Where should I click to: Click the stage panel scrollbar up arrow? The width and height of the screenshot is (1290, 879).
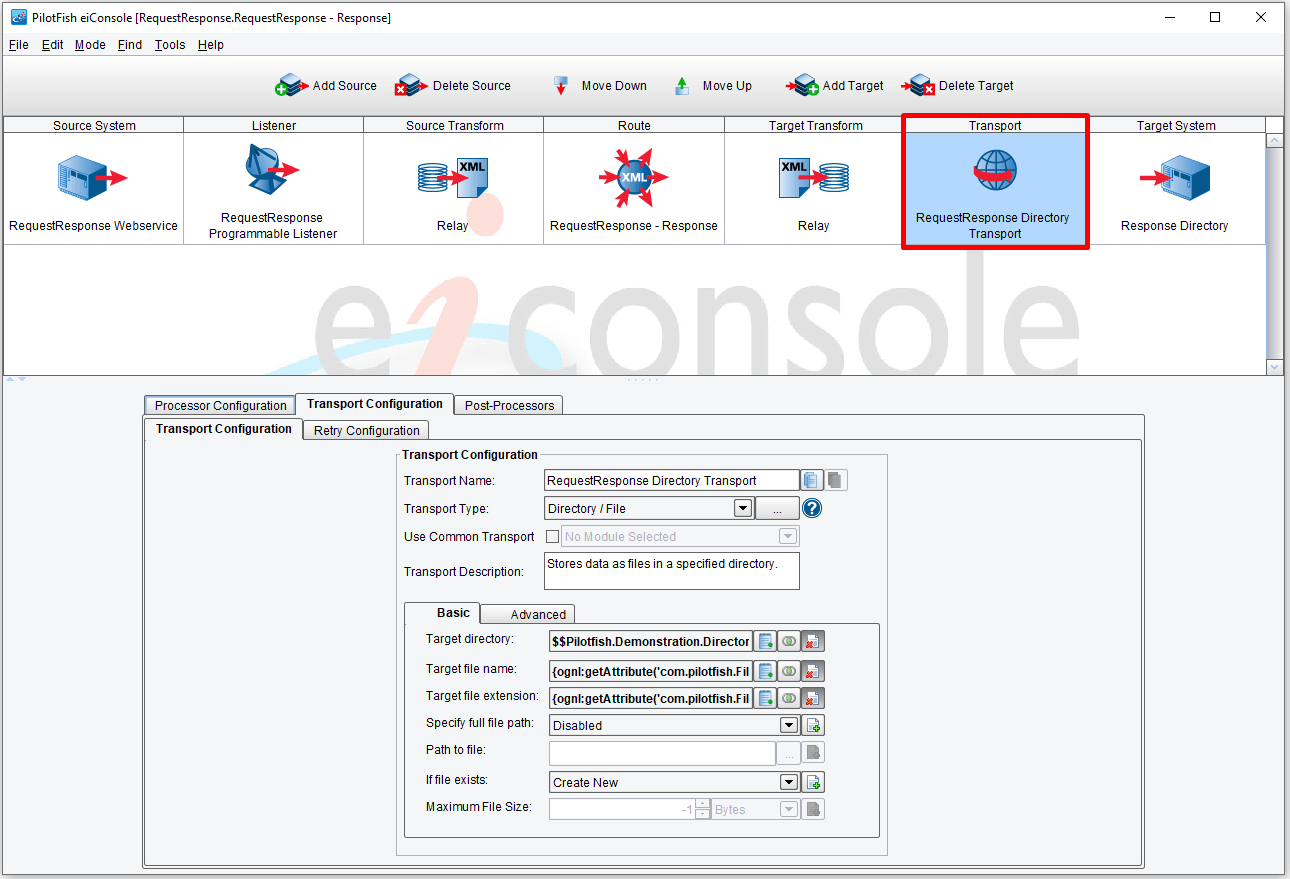pos(1274,141)
